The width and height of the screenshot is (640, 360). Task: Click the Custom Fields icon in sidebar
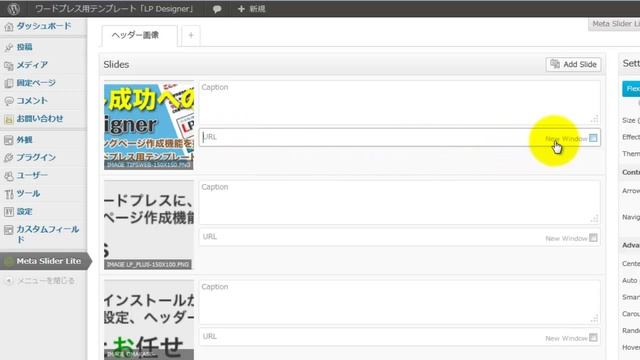[x=9, y=230]
